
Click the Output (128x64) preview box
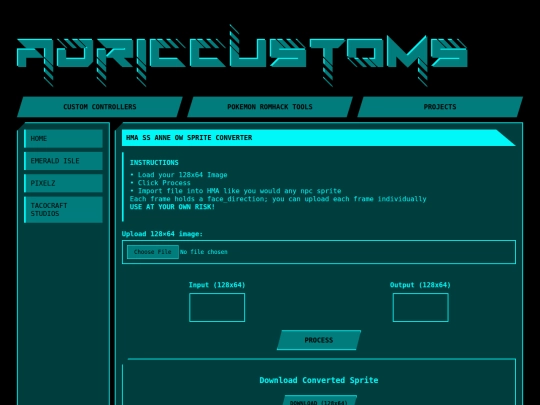pos(420,308)
